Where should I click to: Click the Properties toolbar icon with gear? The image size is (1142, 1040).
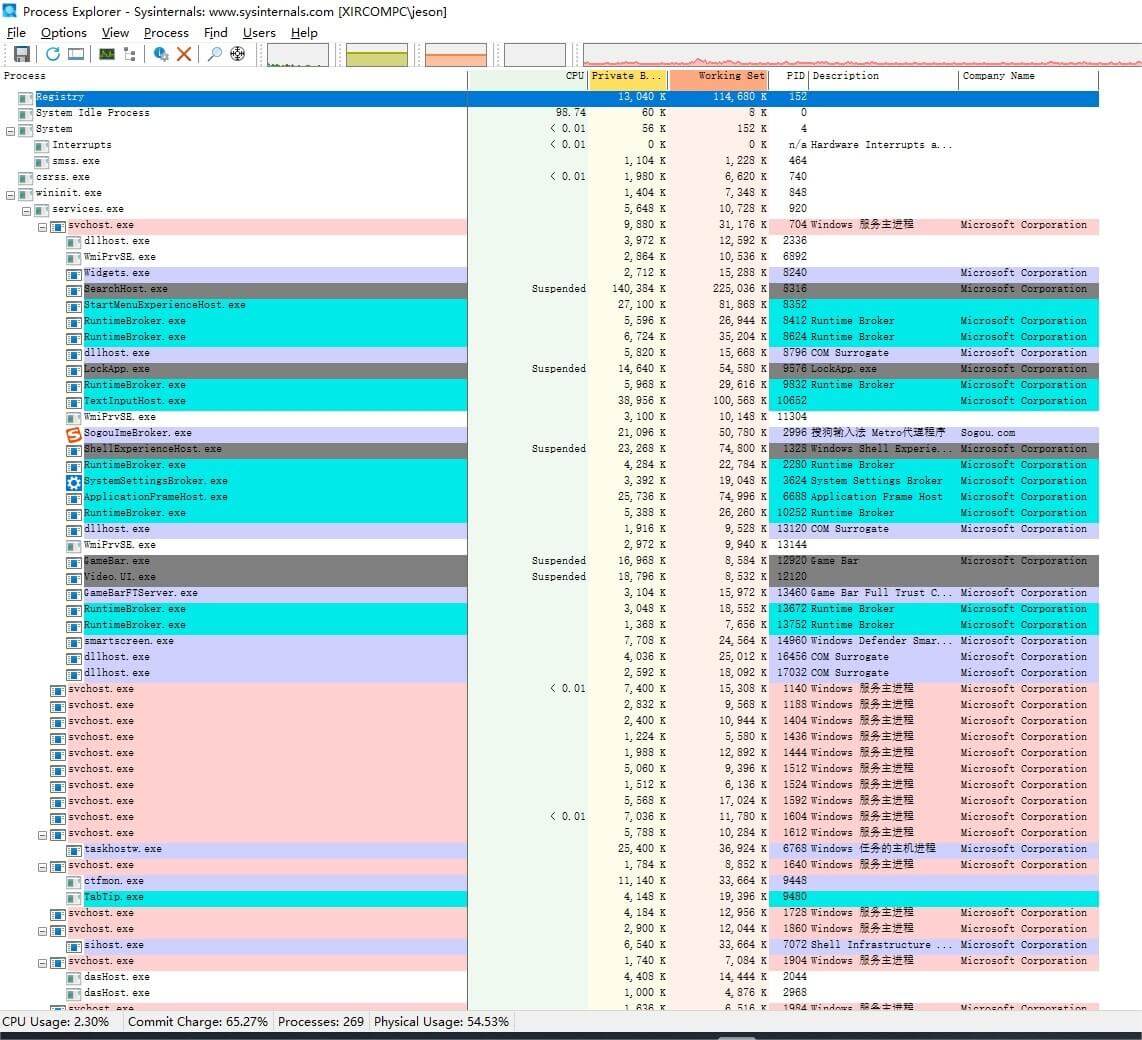point(161,54)
